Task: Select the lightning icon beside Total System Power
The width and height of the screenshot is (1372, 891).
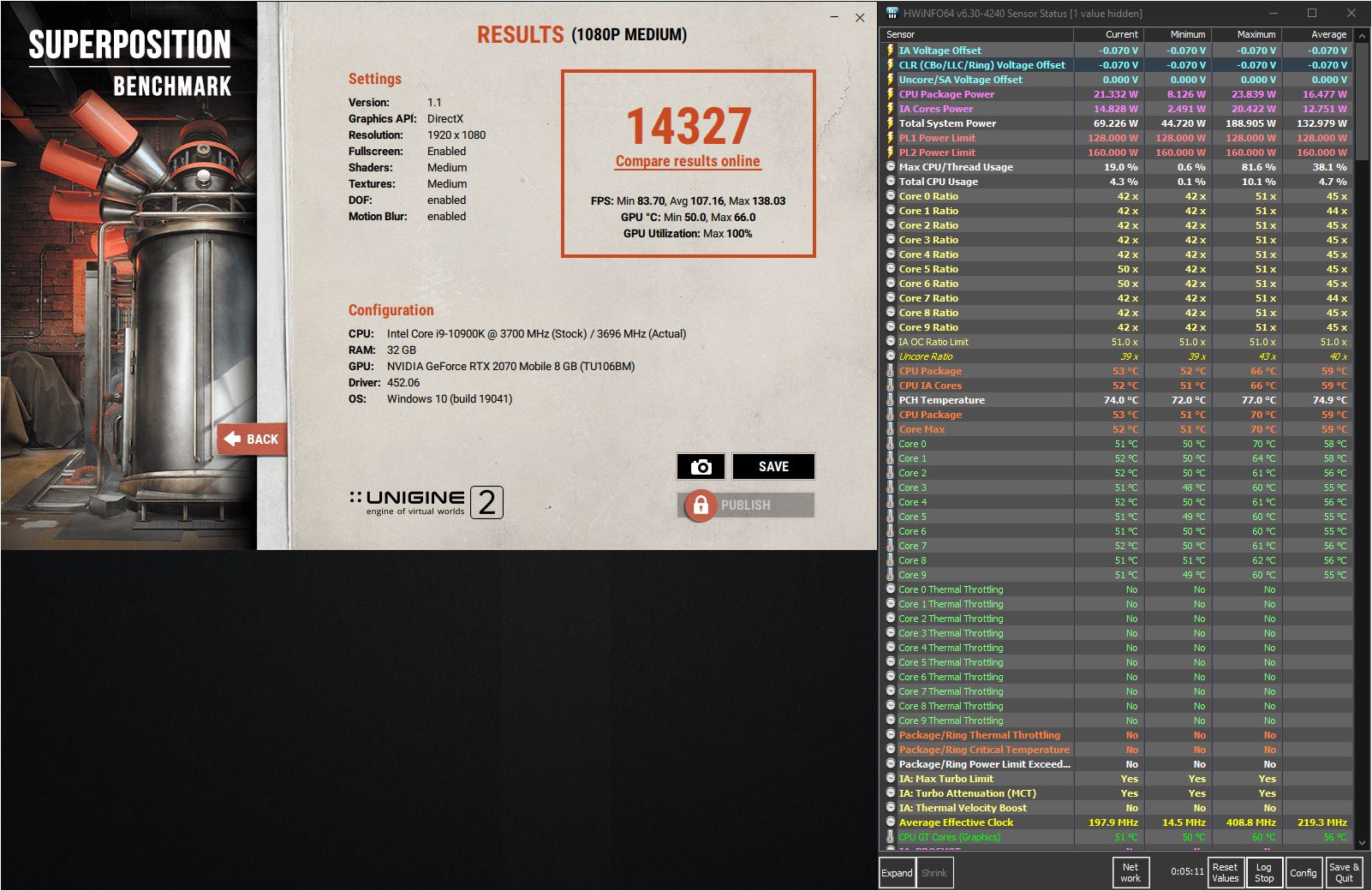Action: 890,123
